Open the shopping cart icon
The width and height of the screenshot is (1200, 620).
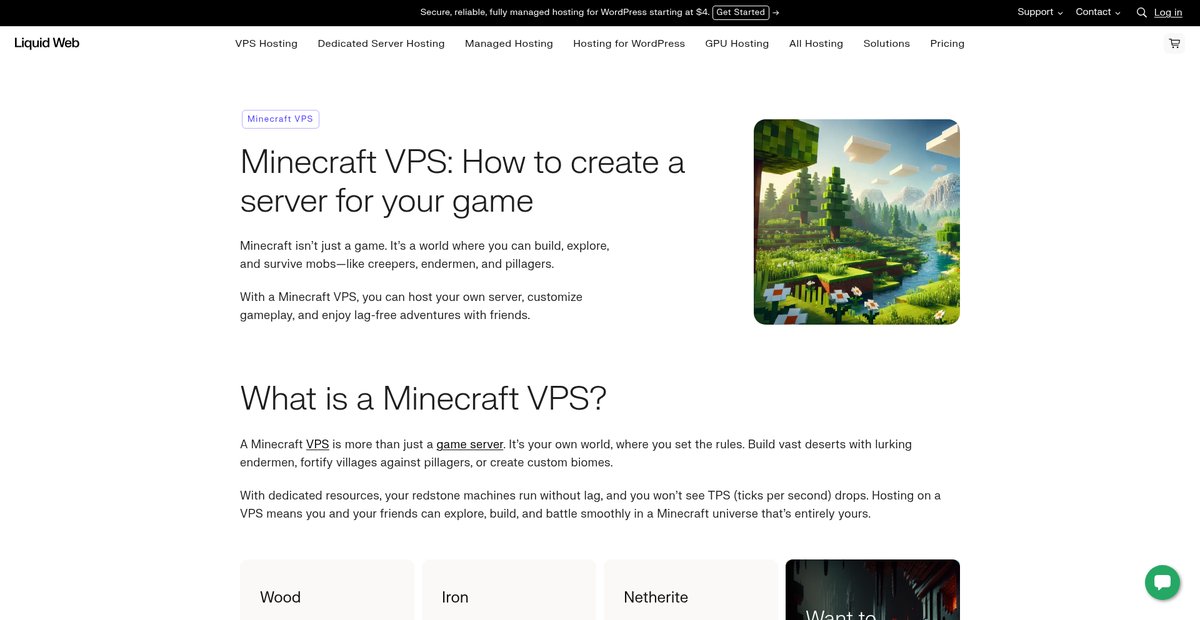1174,44
